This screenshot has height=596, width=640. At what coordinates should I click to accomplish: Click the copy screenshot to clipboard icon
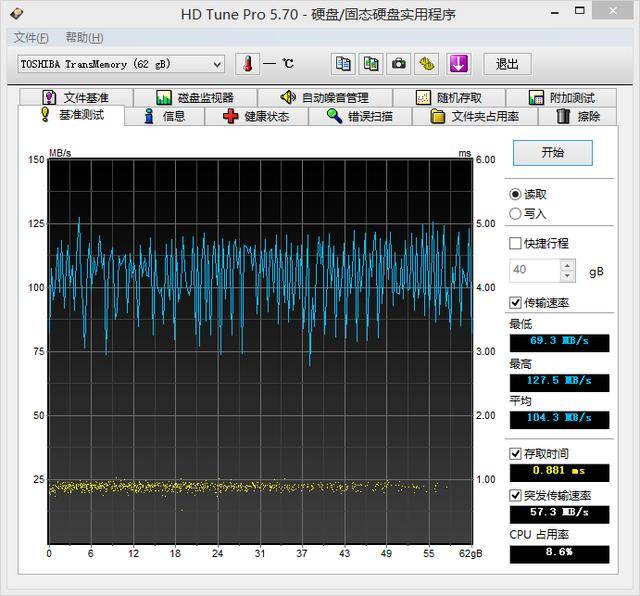click(371, 64)
